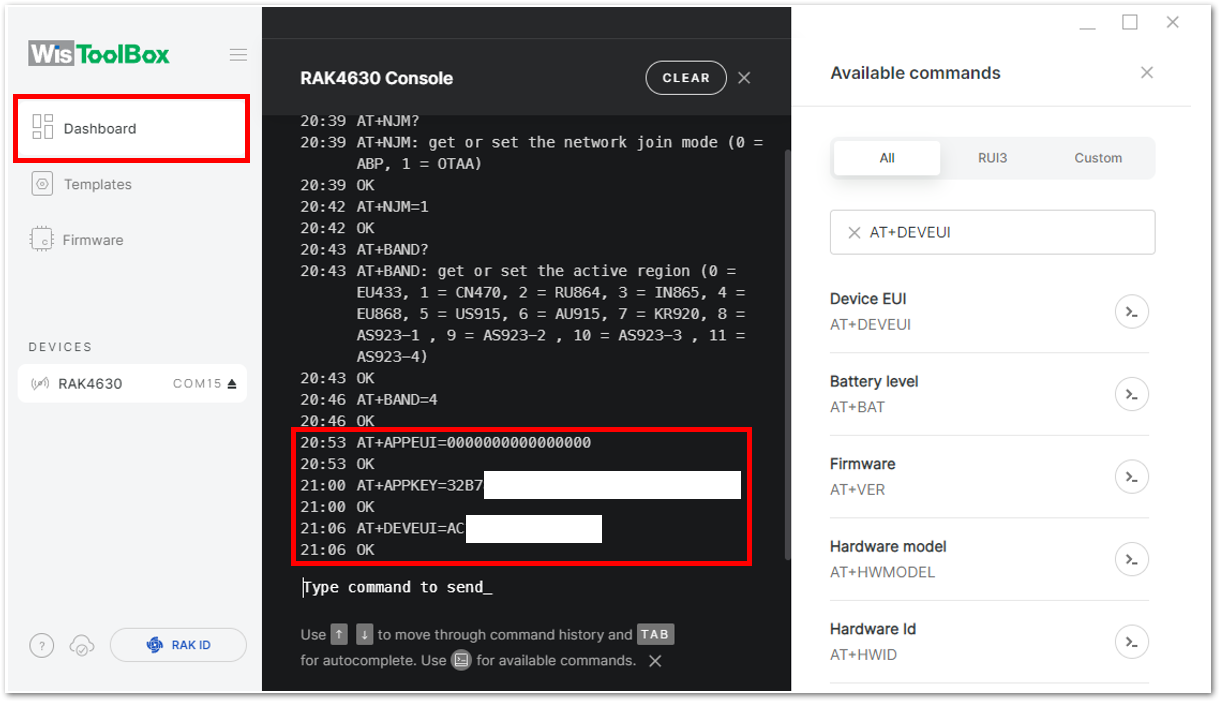1220x702 pixels.
Task: Click the down arrow key hint
Action: [x=365, y=634]
